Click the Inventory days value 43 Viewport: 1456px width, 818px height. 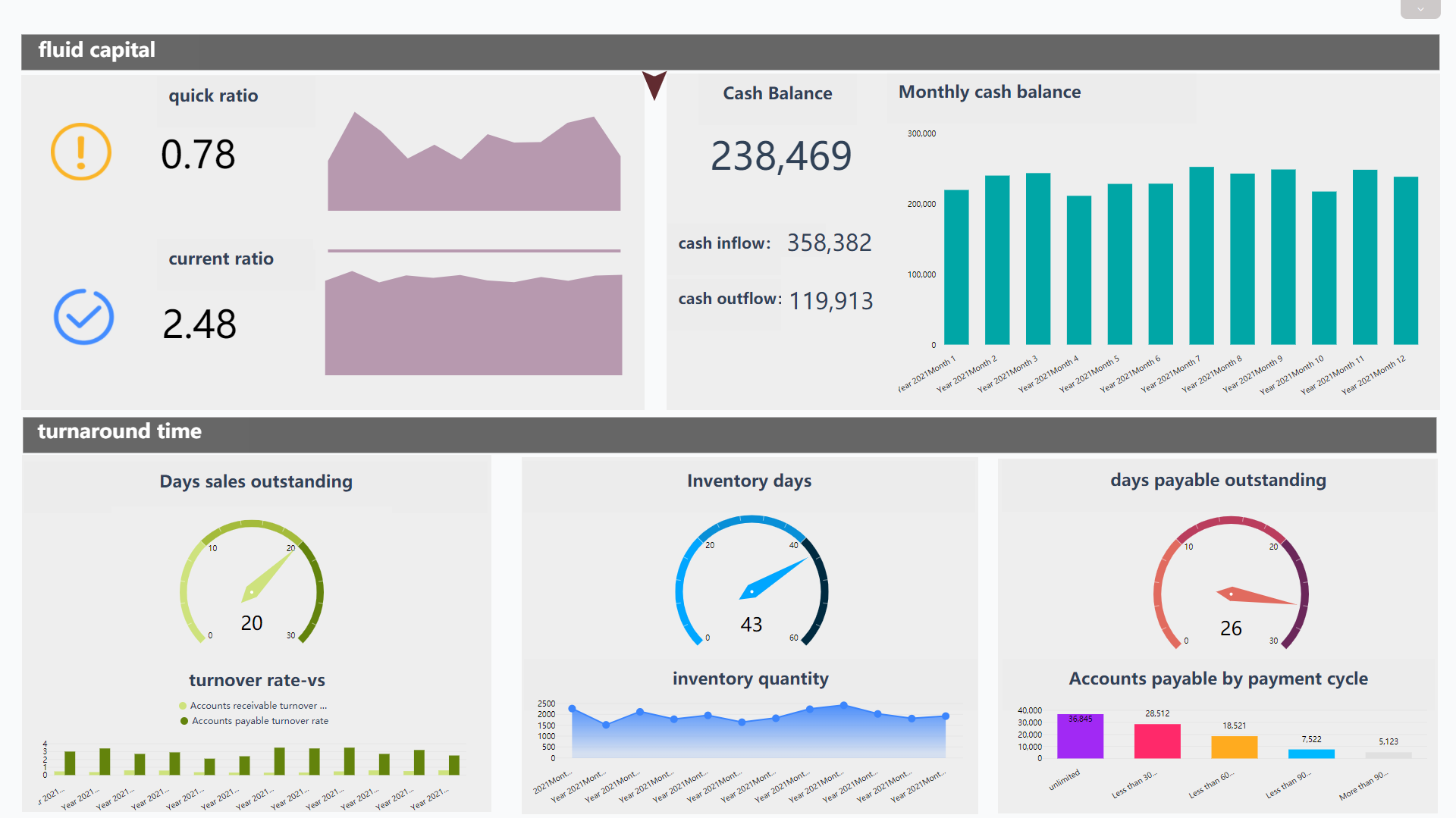[752, 625]
